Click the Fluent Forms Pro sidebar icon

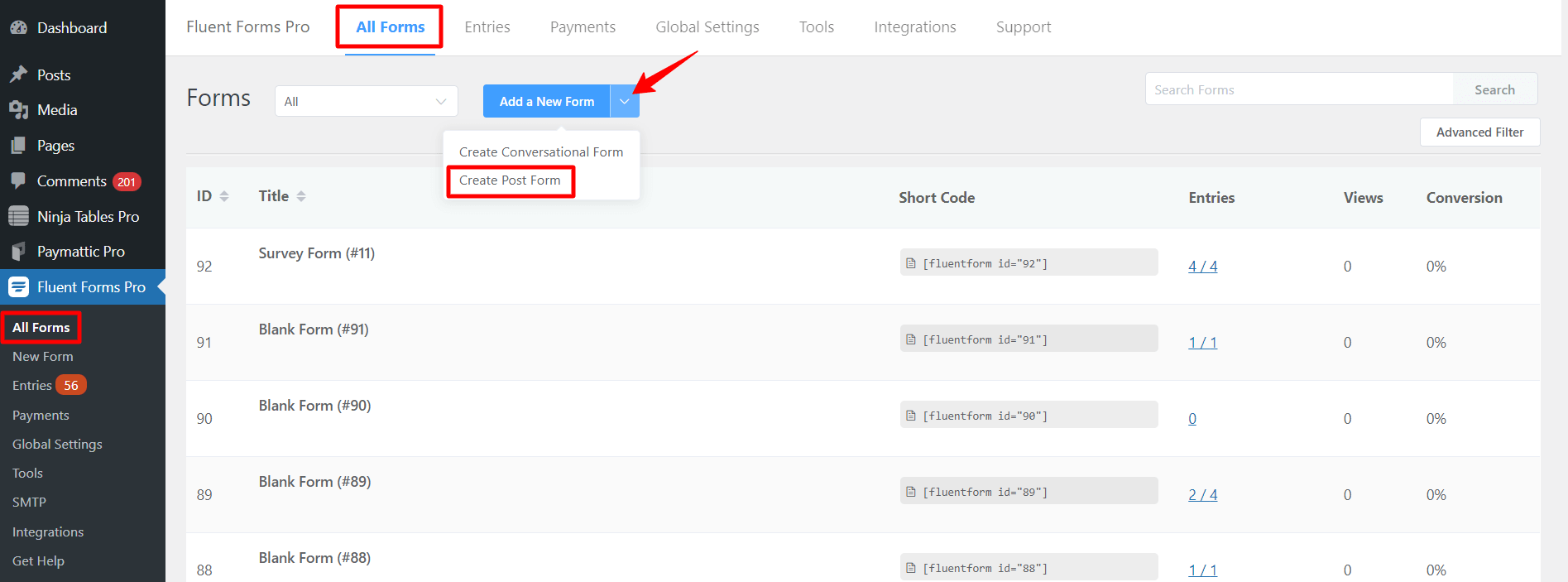(x=18, y=287)
